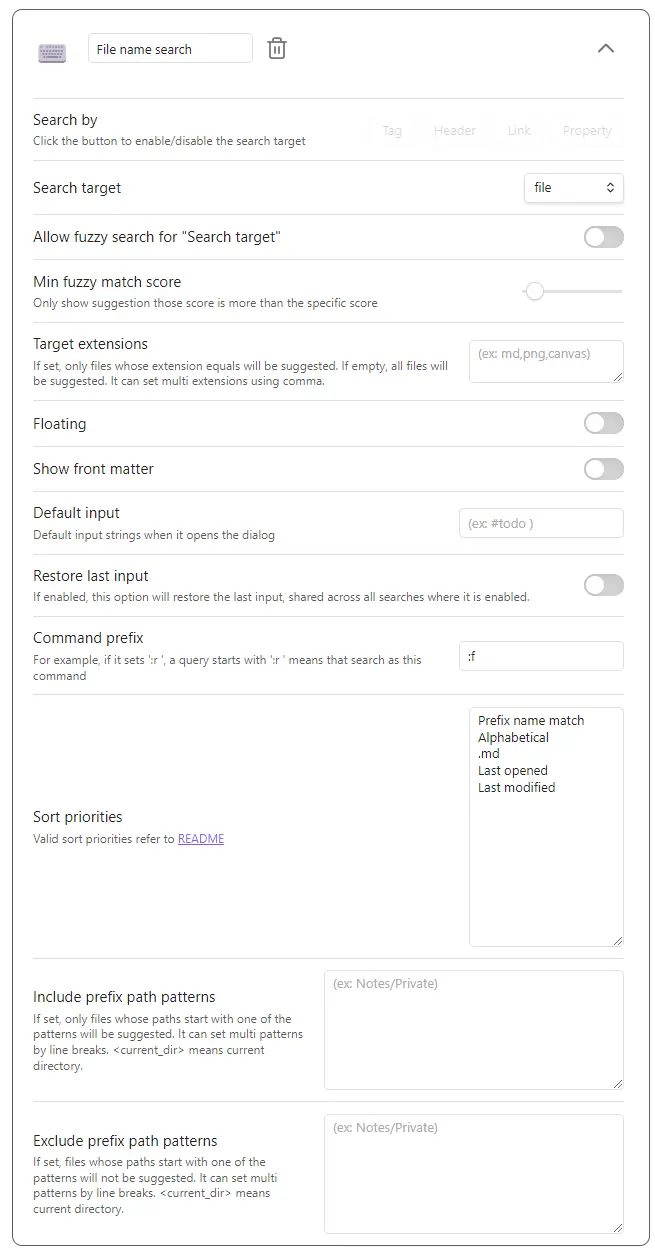This screenshot has width=655, height=1252.
Task: Adjust the Min fuzzy match score slider
Action: [535, 291]
